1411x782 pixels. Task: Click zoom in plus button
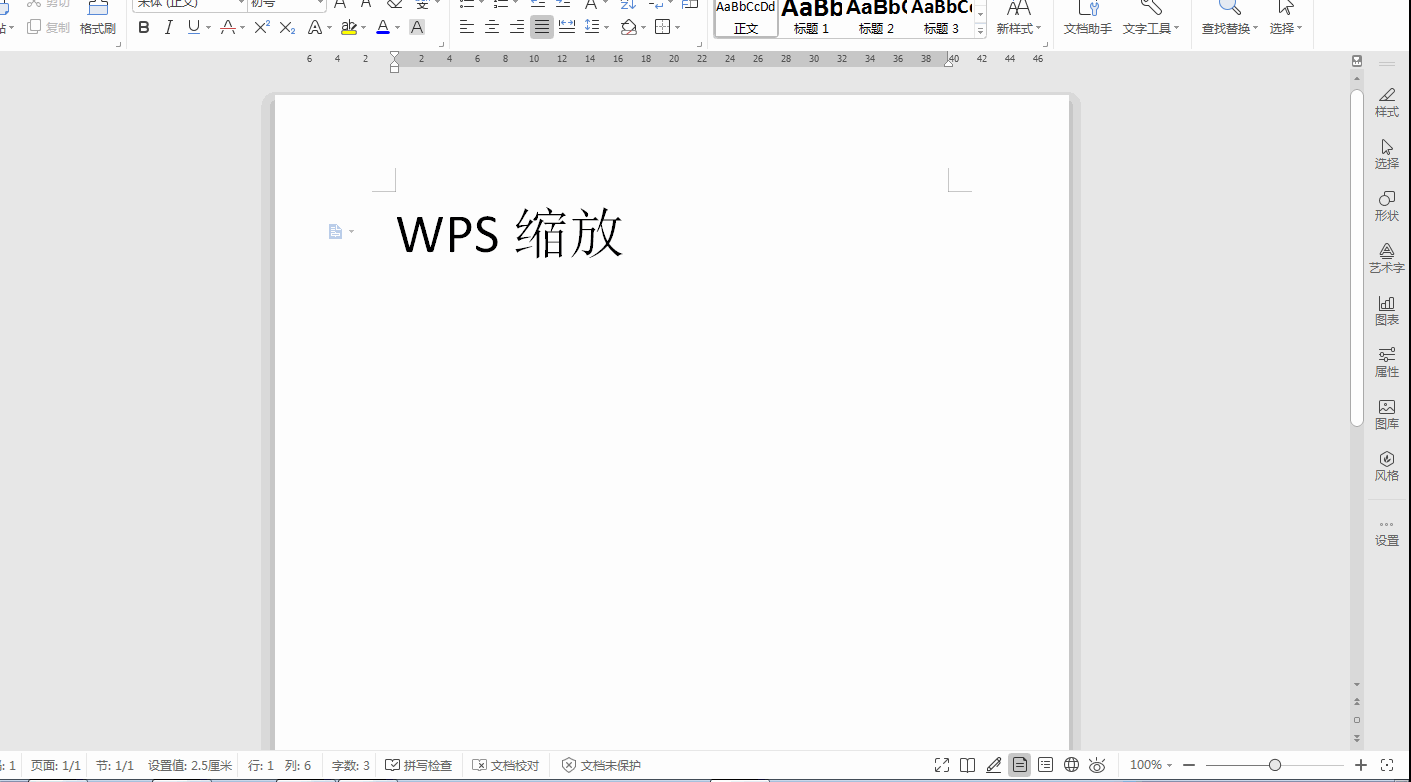(x=1360, y=765)
